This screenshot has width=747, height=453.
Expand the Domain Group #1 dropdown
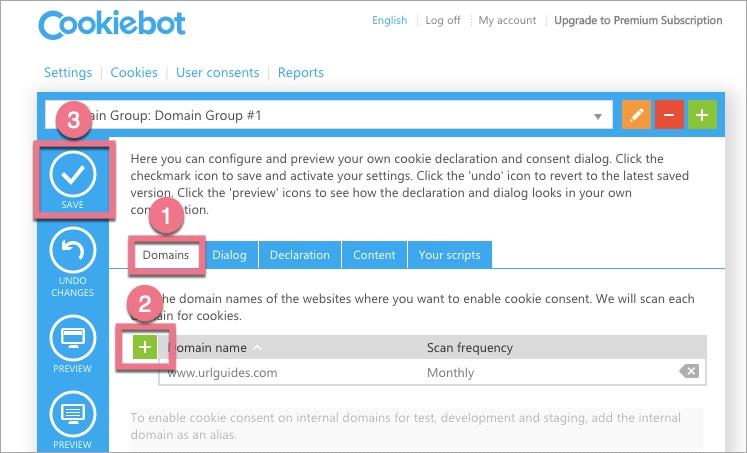[598, 116]
